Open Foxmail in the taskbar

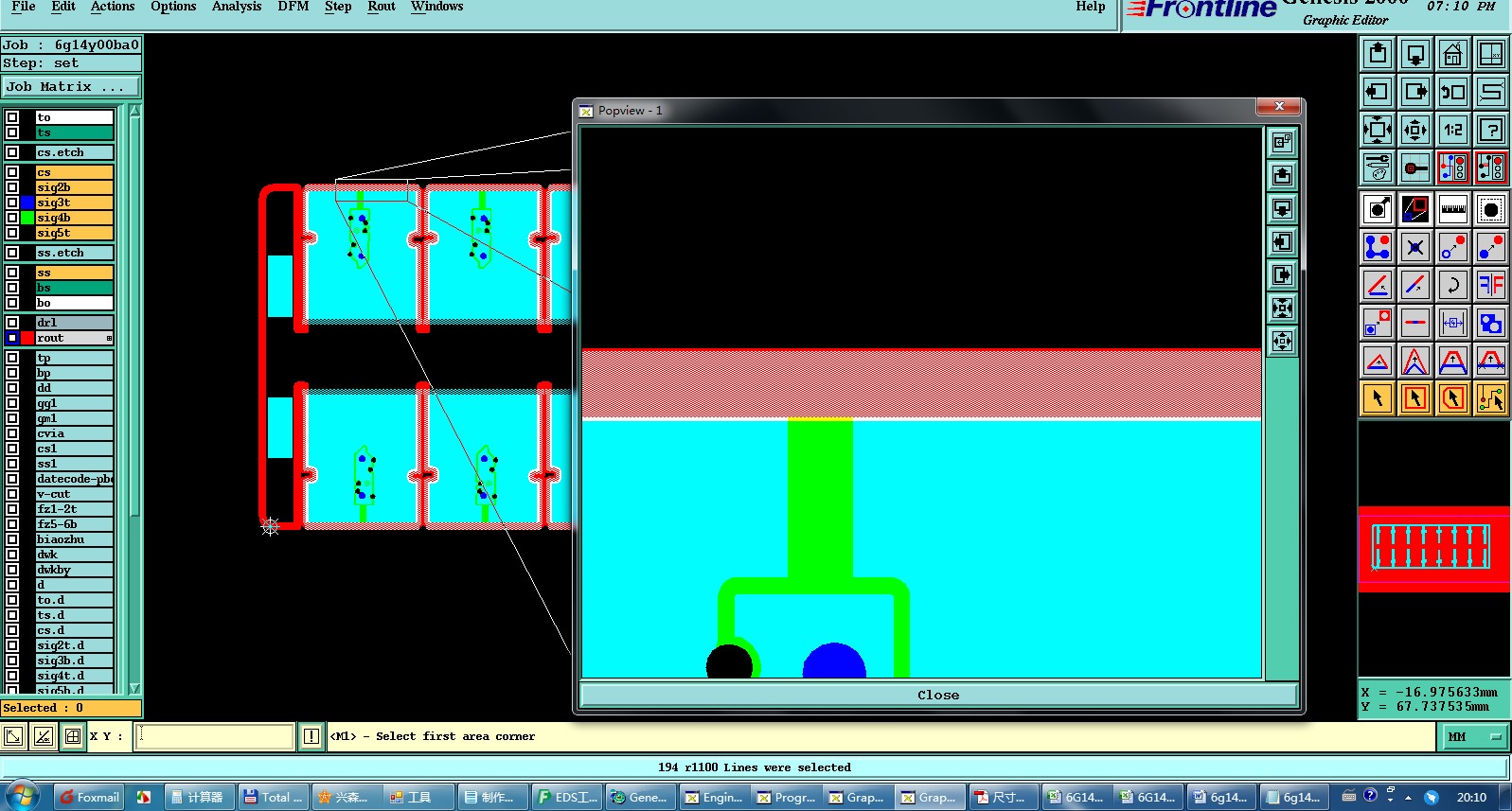point(89,797)
